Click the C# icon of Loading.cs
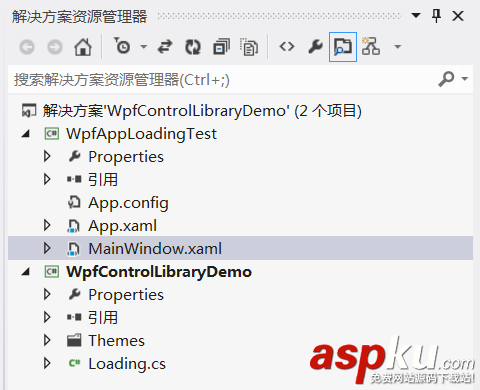Image resolution: width=480 pixels, height=390 pixels. (x=74, y=363)
